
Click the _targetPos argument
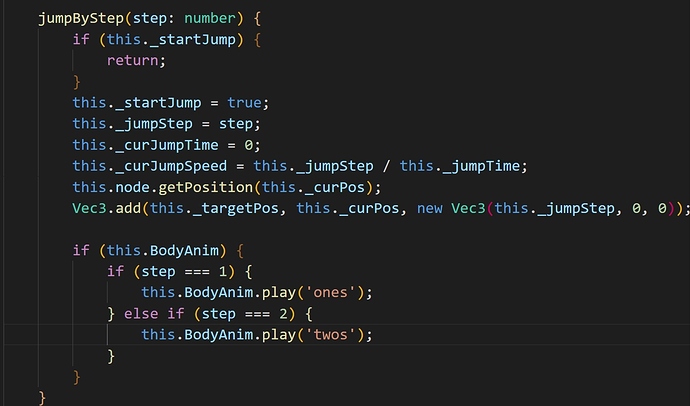click(235, 208)
